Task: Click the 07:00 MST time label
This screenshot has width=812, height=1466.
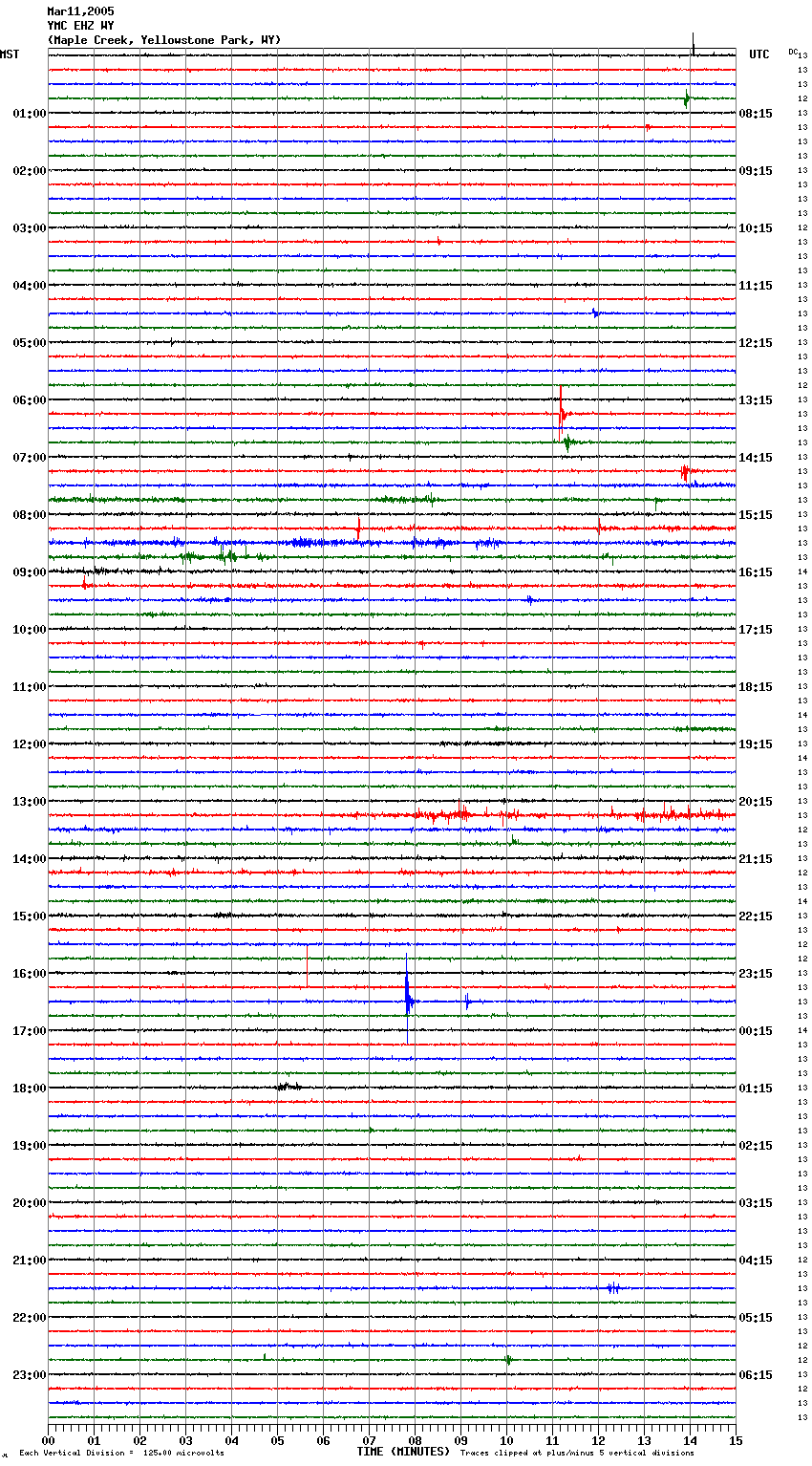Action: [30, 458]
